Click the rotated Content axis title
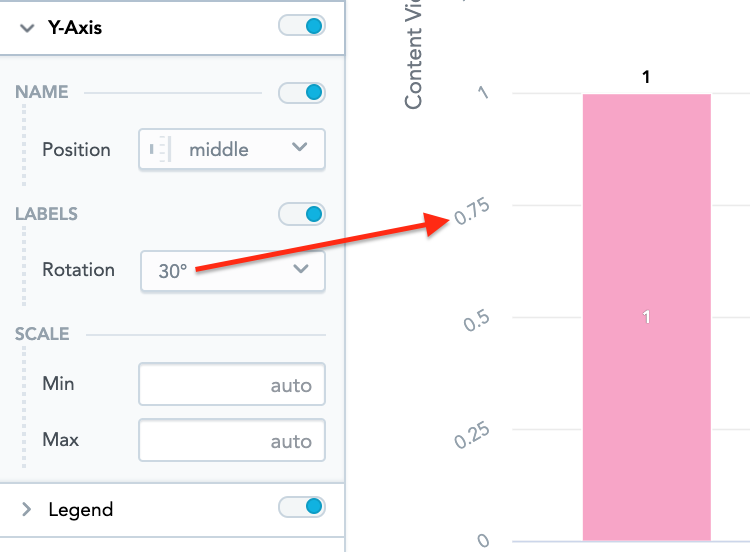 [x=414, y=62]
